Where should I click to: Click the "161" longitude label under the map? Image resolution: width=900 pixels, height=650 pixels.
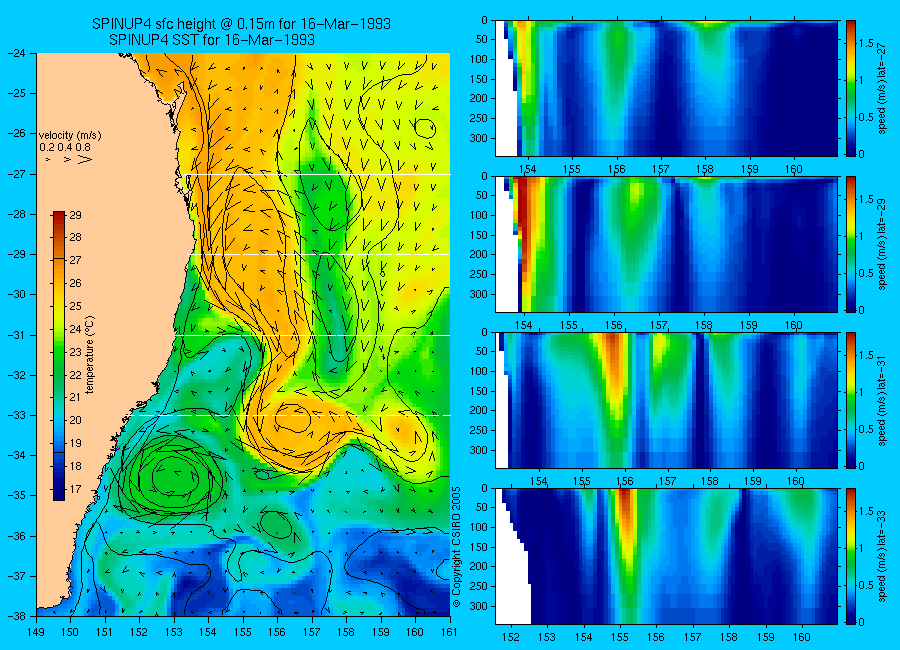pyautogui.click(x=449, y=632)
